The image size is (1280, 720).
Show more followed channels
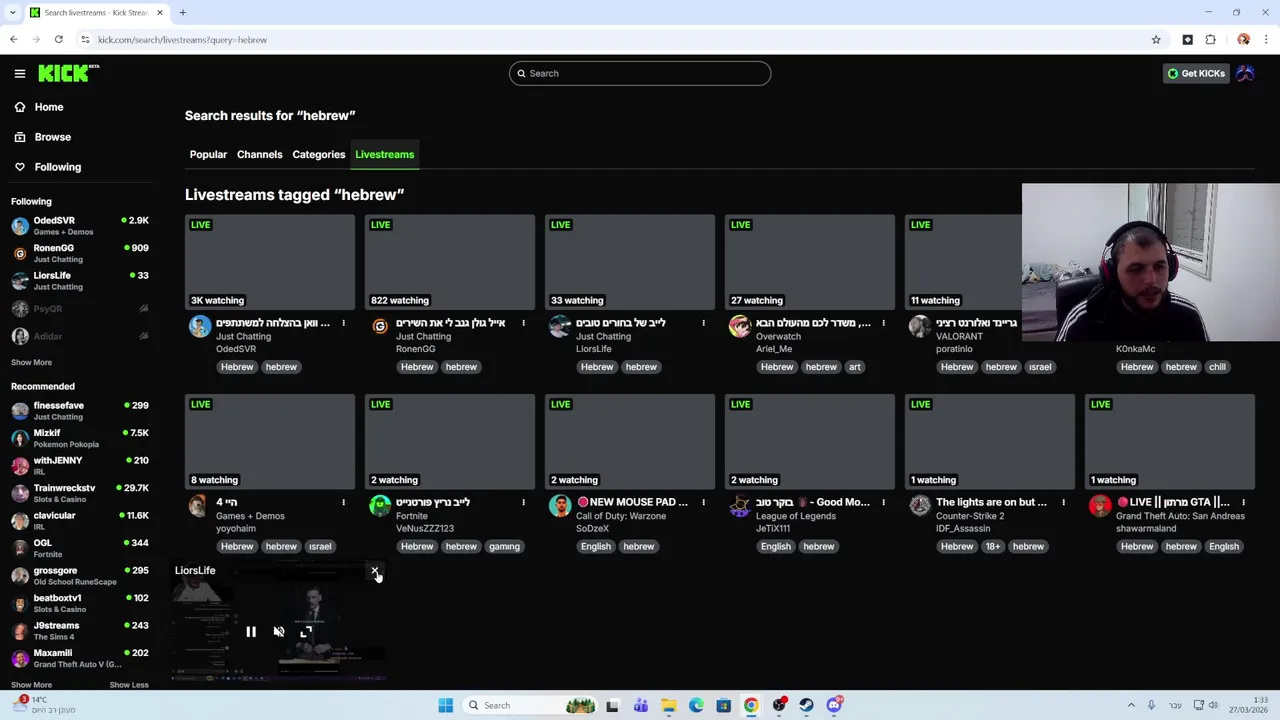pos(31,362)
